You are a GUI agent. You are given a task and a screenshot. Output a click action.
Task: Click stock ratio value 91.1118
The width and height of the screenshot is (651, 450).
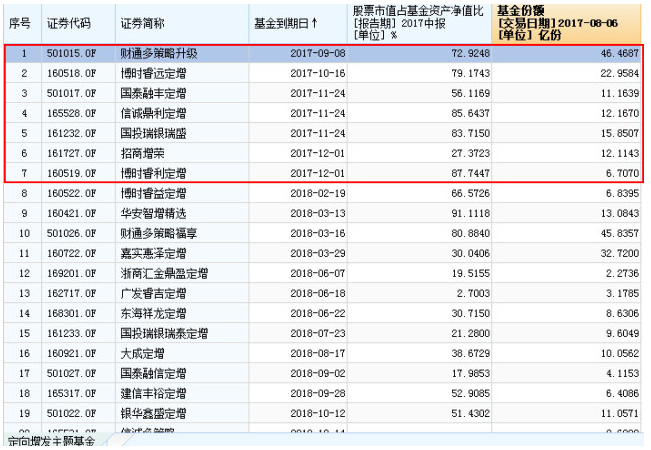(x=470, y=213)
